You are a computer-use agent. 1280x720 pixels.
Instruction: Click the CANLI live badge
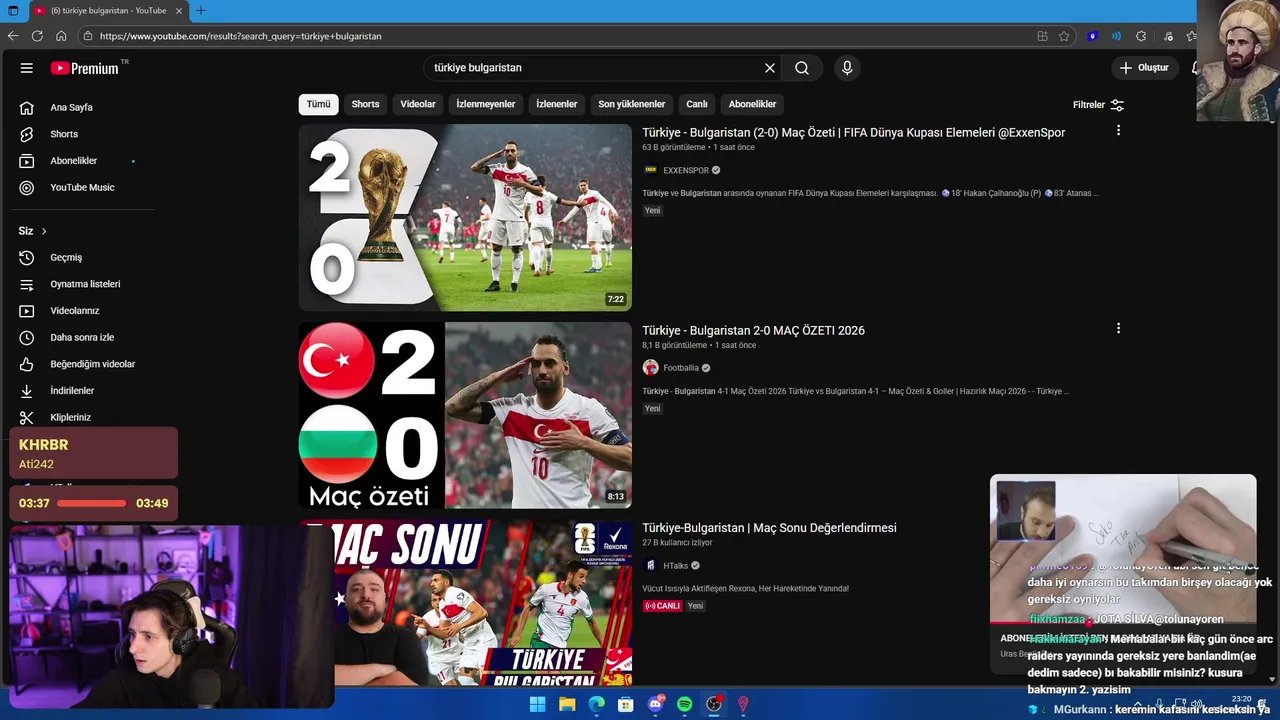tap(662, 606)
